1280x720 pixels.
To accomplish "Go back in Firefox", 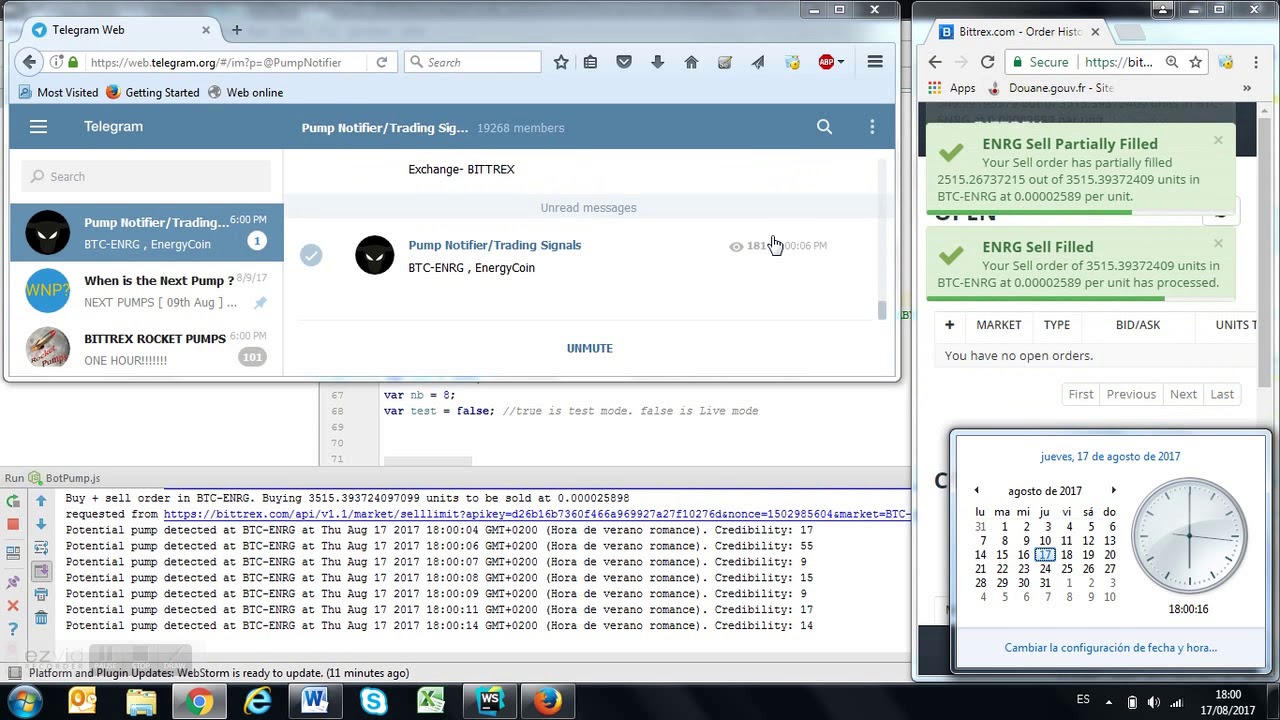I will coord(29,62).
